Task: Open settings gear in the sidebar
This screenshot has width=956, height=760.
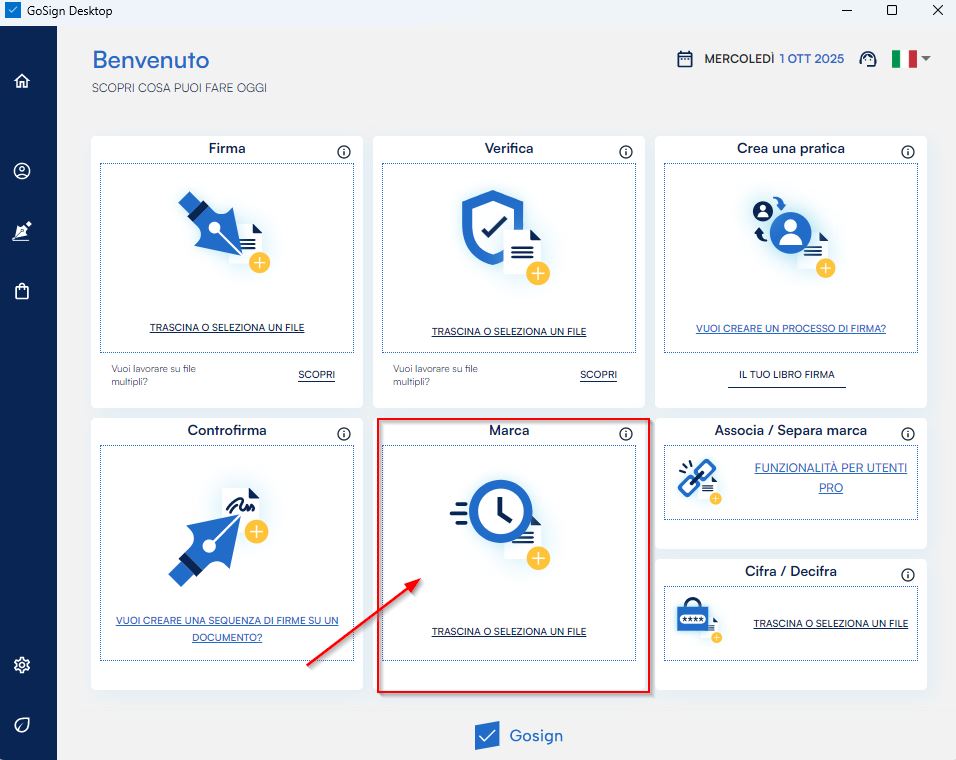Action: coord(22,665)
